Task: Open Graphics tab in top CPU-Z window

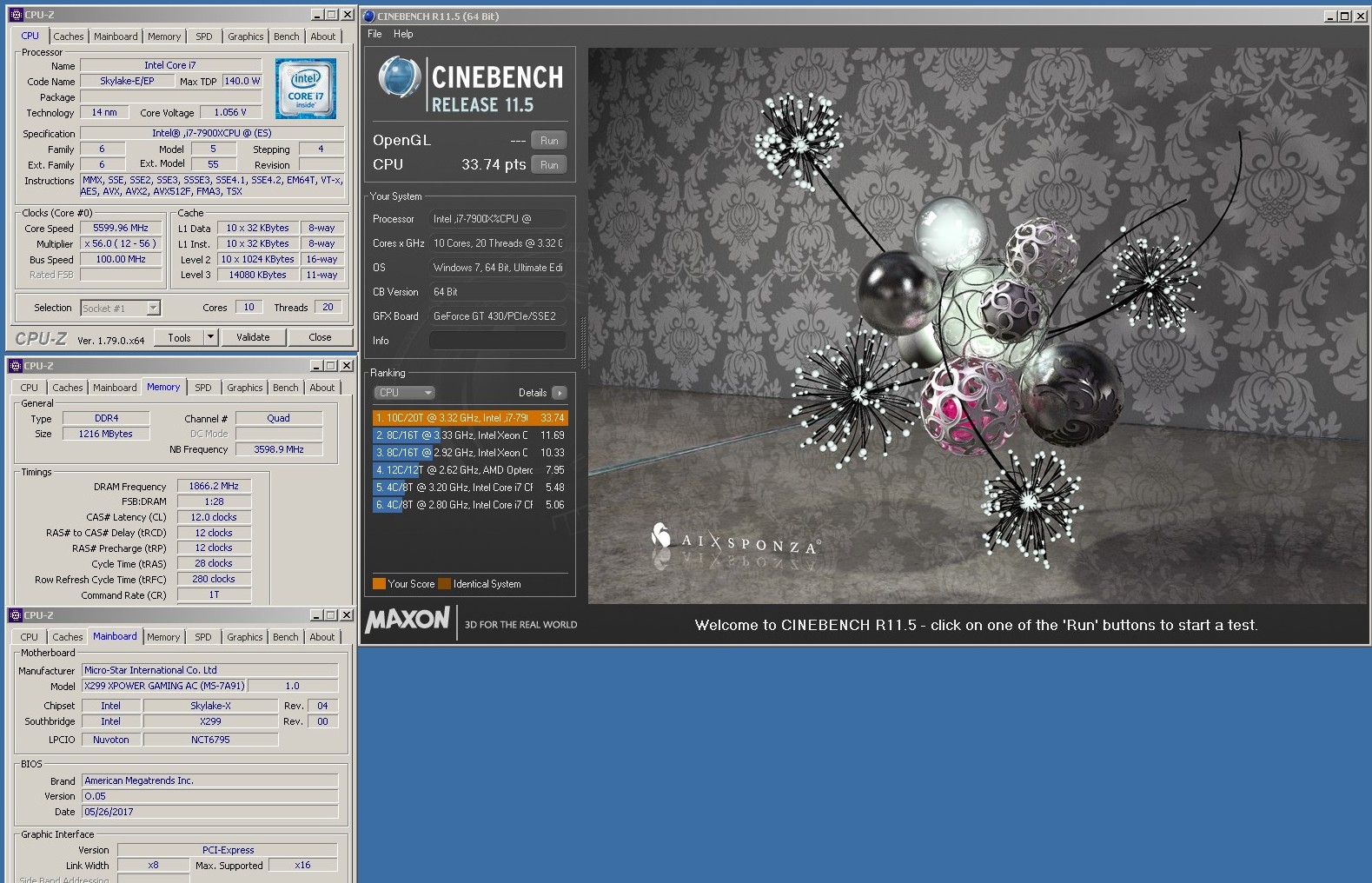Action: pos(246,37)
